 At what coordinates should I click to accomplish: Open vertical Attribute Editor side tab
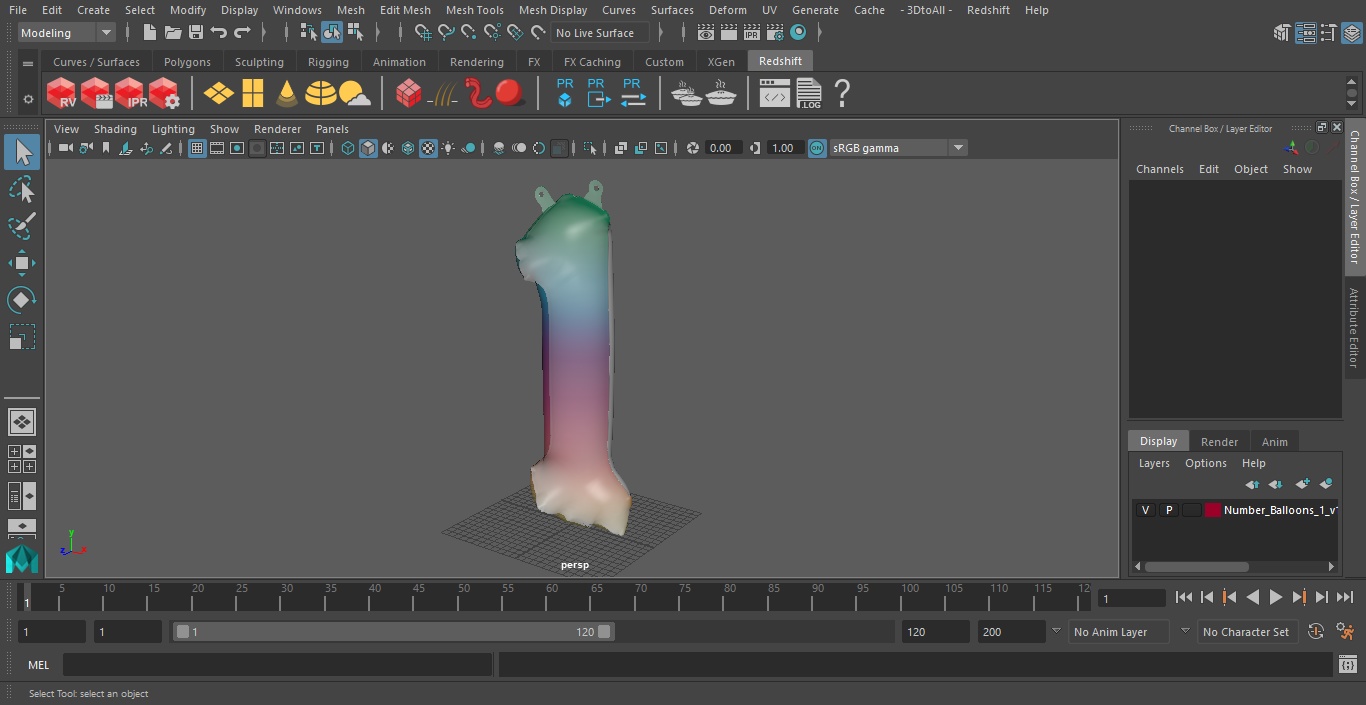tap(1354, 328)
